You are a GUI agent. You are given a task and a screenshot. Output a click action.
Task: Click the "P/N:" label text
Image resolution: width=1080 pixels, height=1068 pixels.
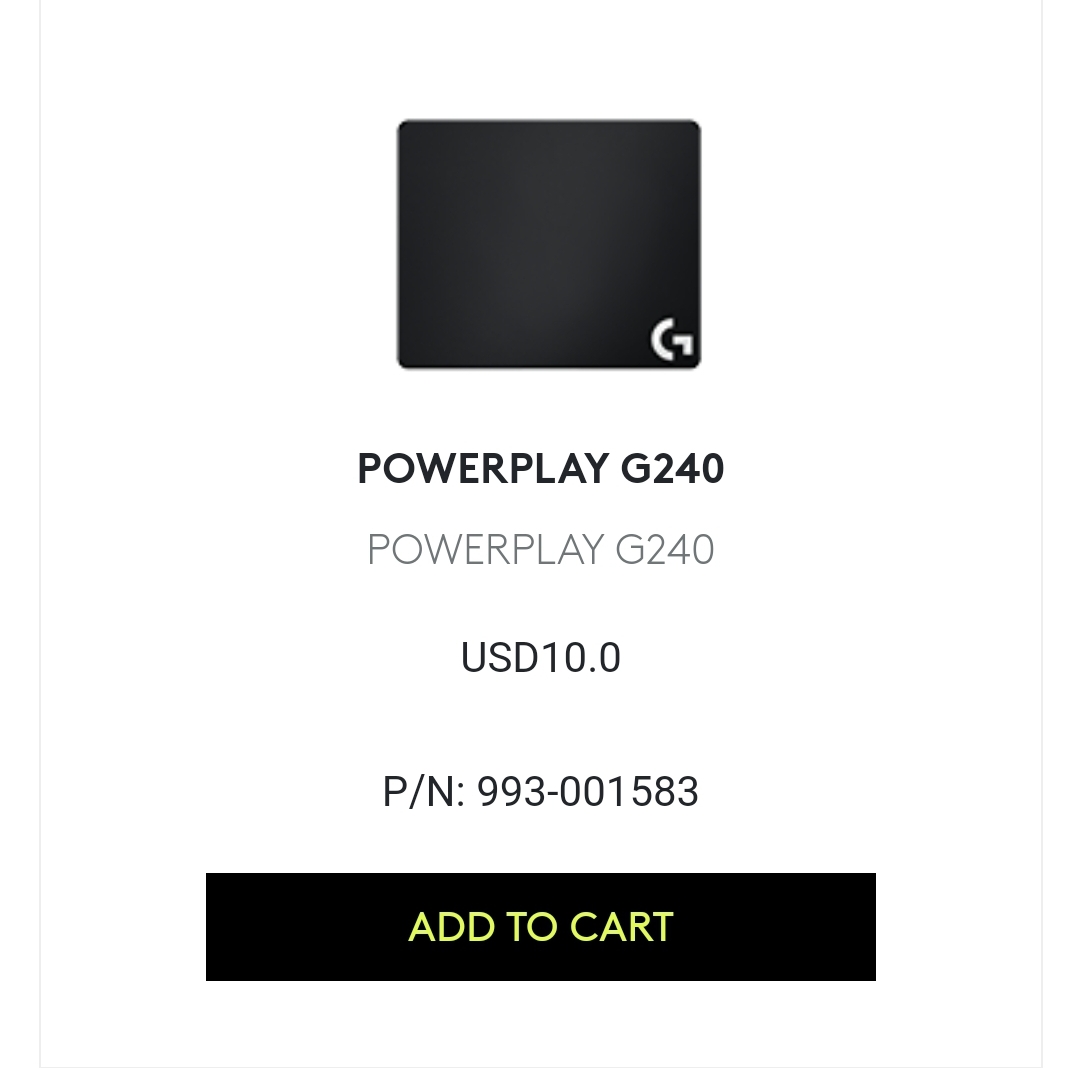tap(424, 791)
